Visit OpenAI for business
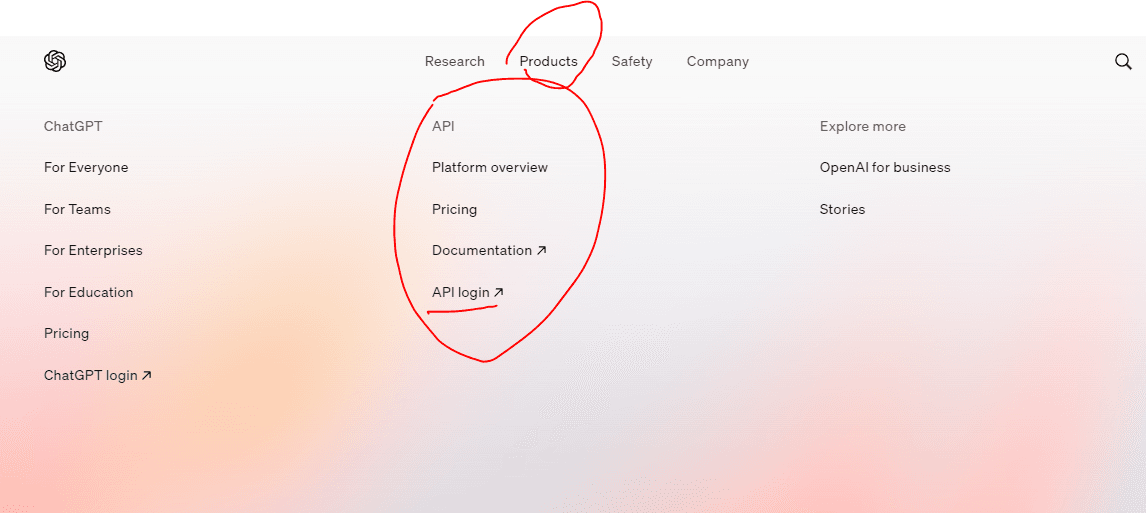The image size is (1146, 513). coord(885,168)
